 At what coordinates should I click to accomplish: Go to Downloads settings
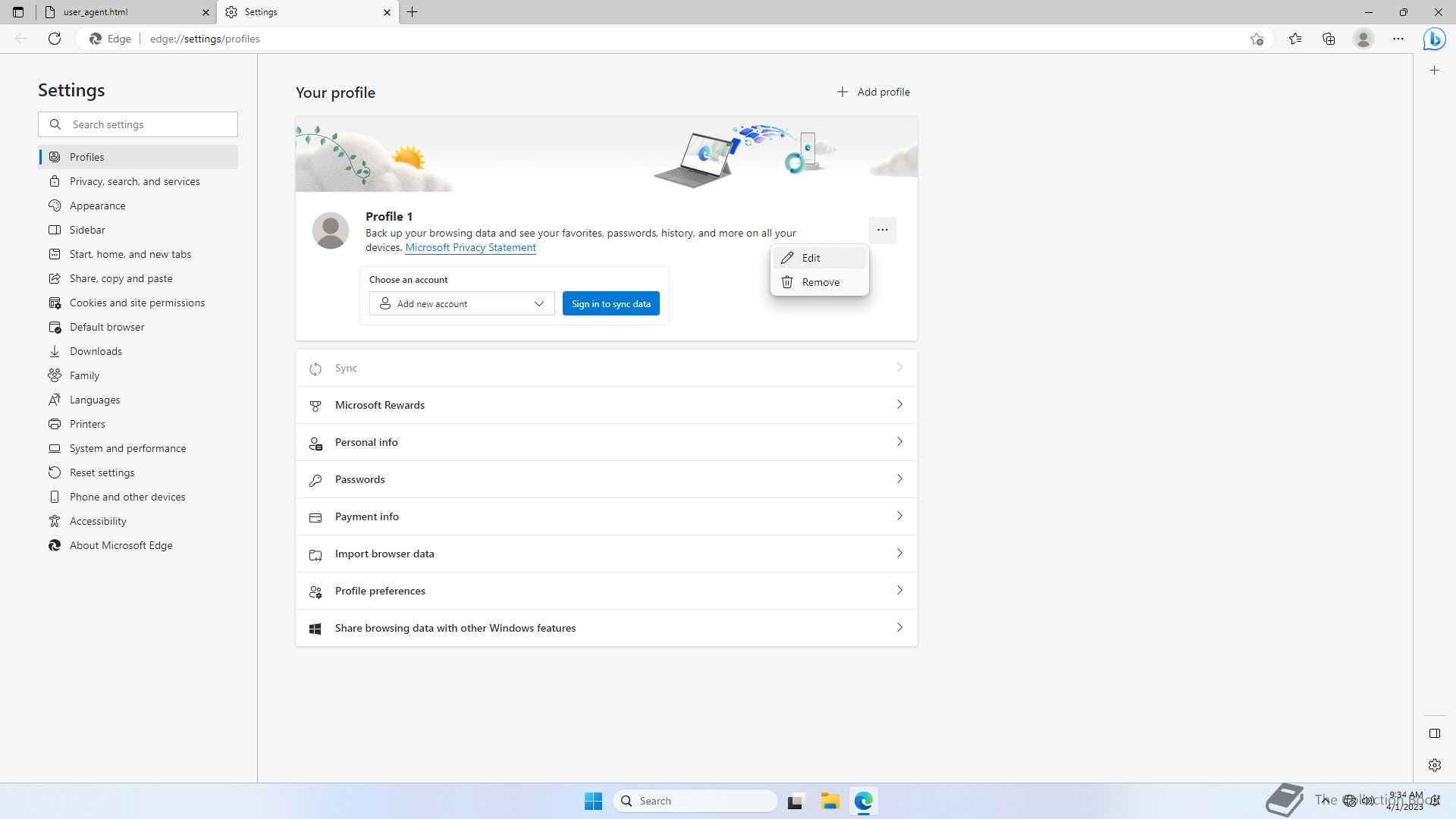138,351
